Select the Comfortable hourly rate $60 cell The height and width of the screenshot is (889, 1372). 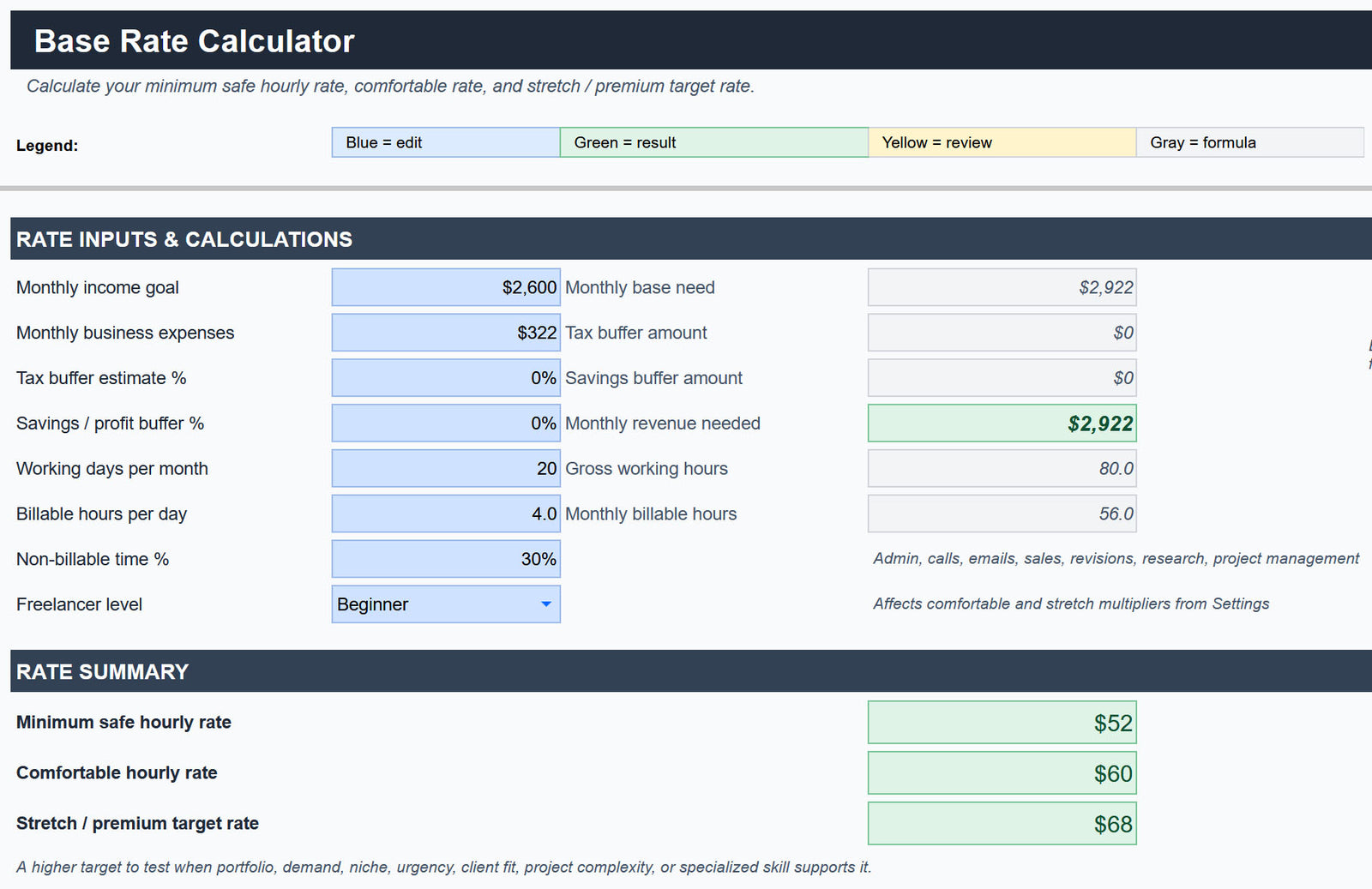[1002, 773]
